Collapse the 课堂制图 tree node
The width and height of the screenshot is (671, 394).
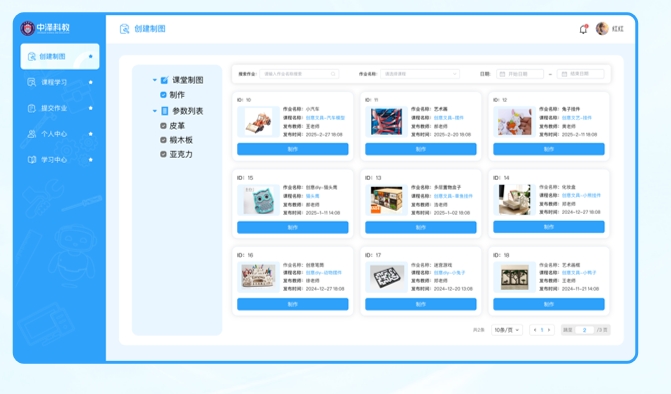coord(154,80)
